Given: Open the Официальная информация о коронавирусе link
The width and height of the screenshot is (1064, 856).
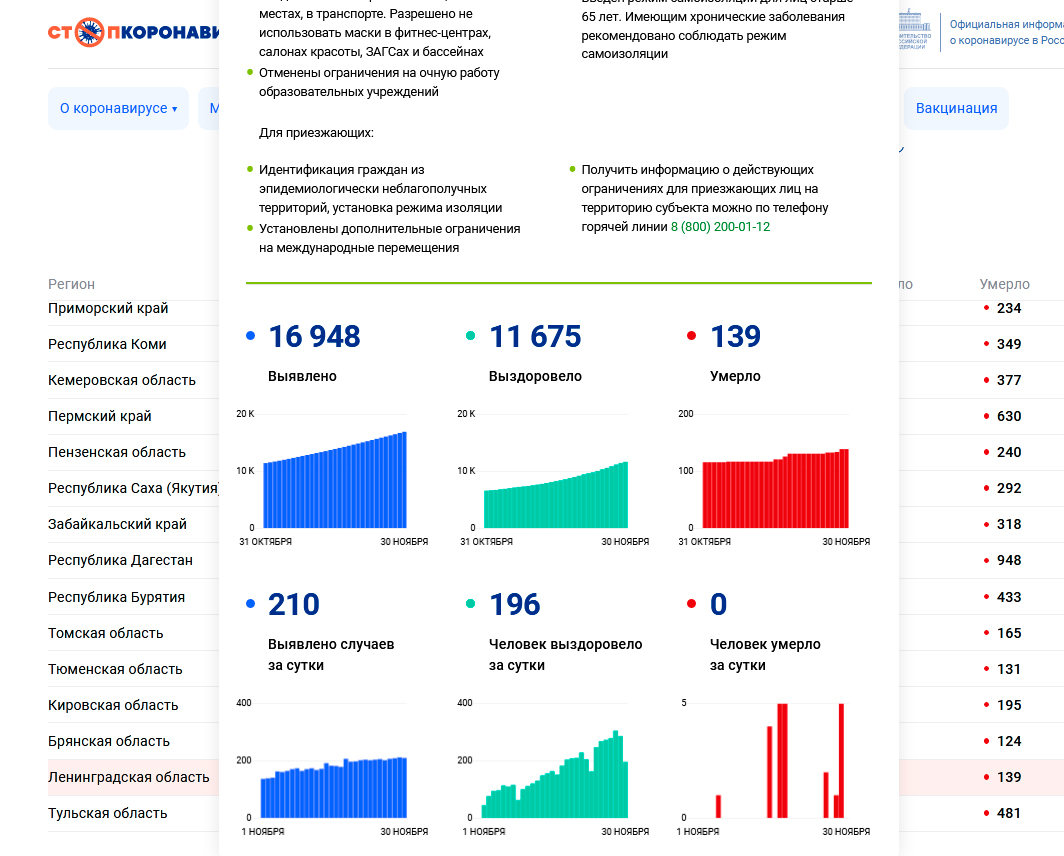Looking at the screenshot, I should point(1005,32).
